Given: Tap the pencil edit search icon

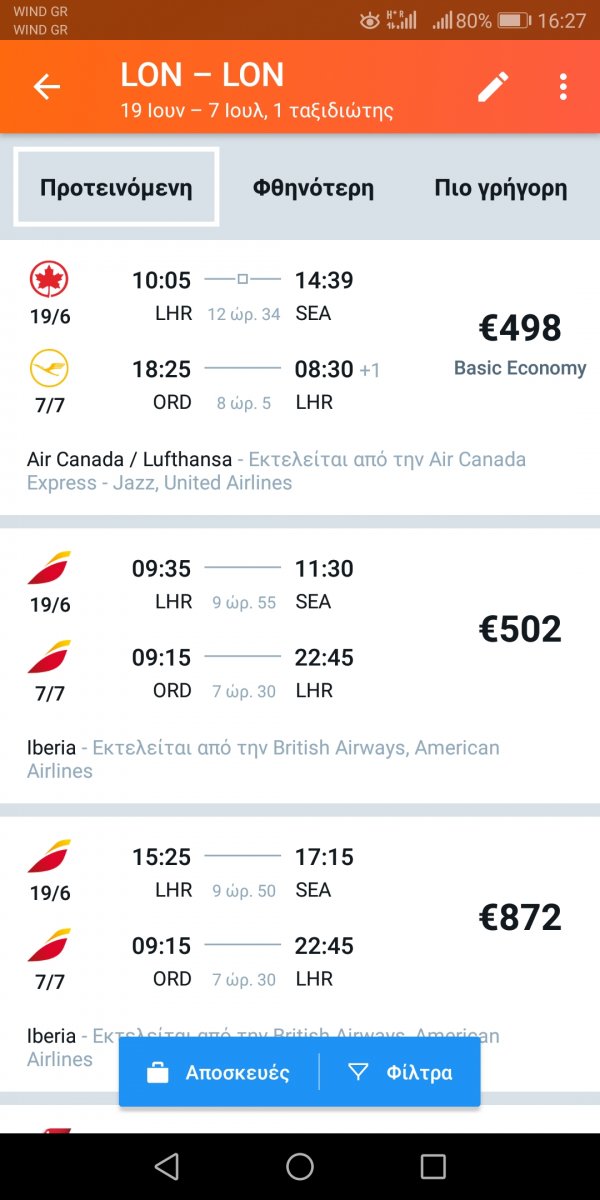Looking at the screenshot, I should 492,87.
